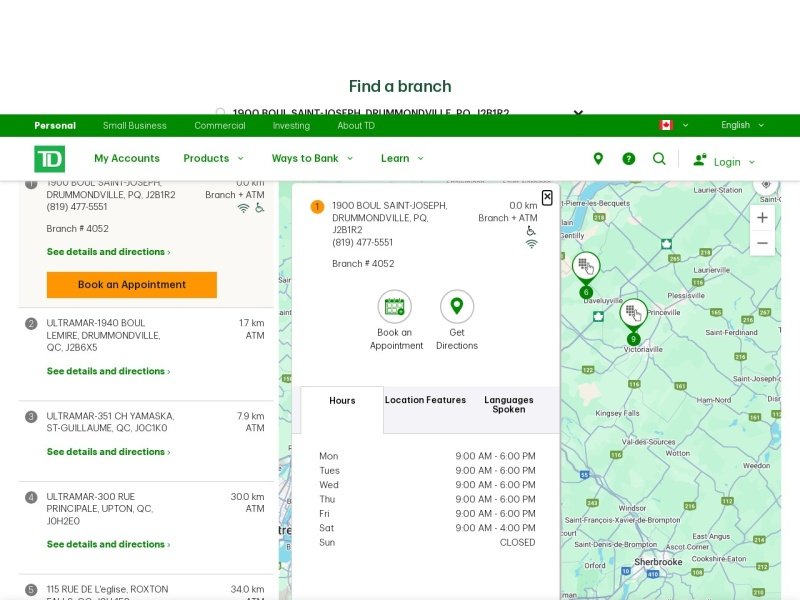Go to Commercial section
Image resolution: width=800 pixels, height=600 pixels.
(x=220, y=126)
